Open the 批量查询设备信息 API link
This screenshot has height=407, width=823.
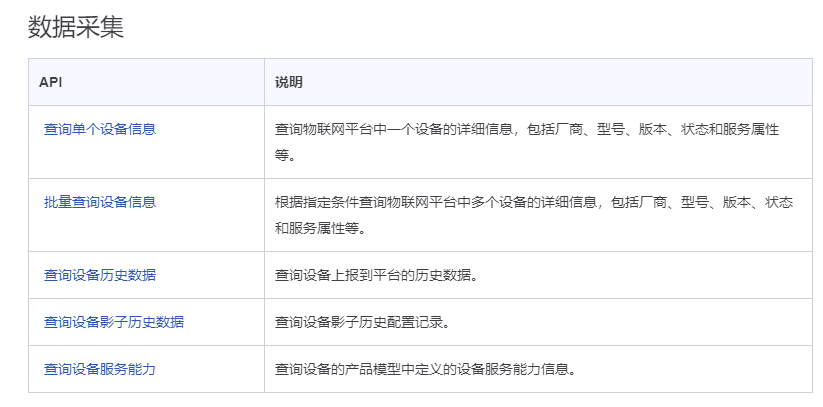pos(100,202)
